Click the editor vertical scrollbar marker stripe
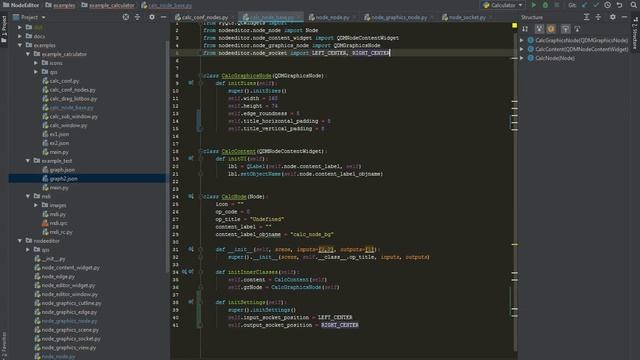Screen dimensions: 640x360 [x=515, y=192]
